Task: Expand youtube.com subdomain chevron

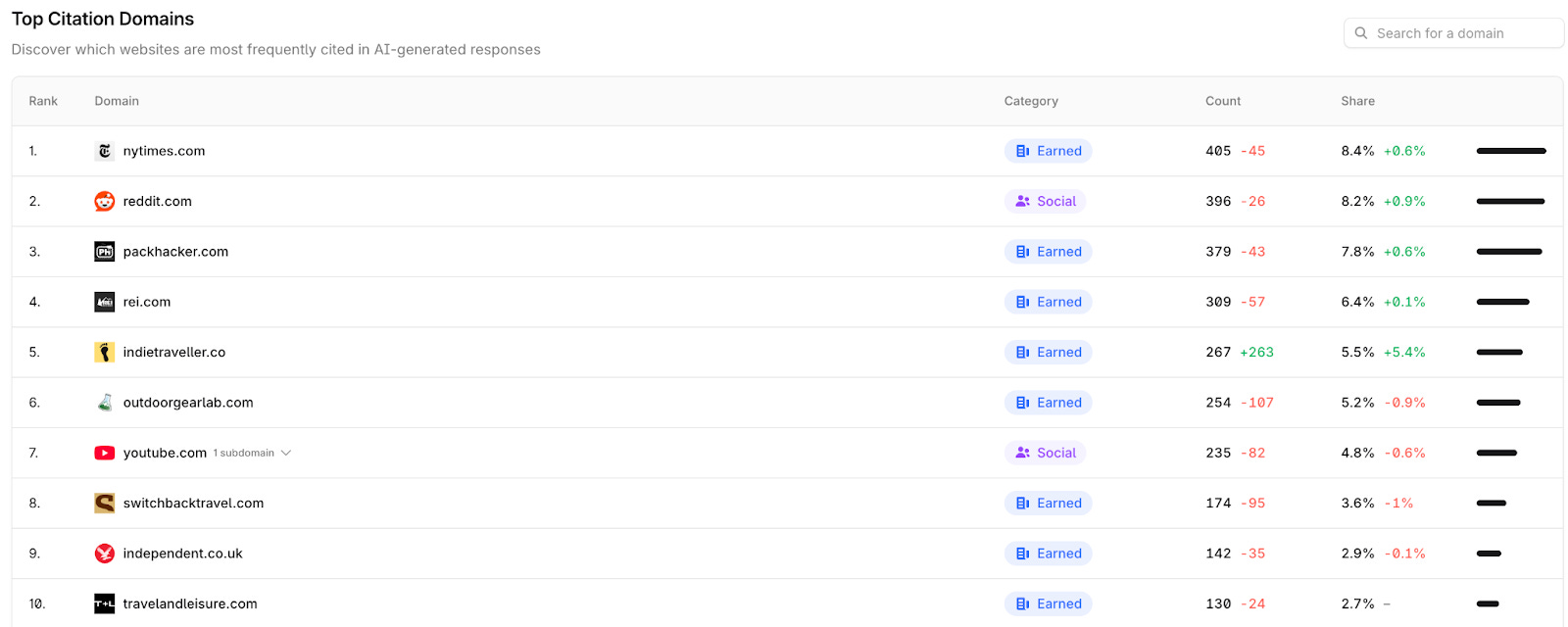Action: tap(286, 453)
